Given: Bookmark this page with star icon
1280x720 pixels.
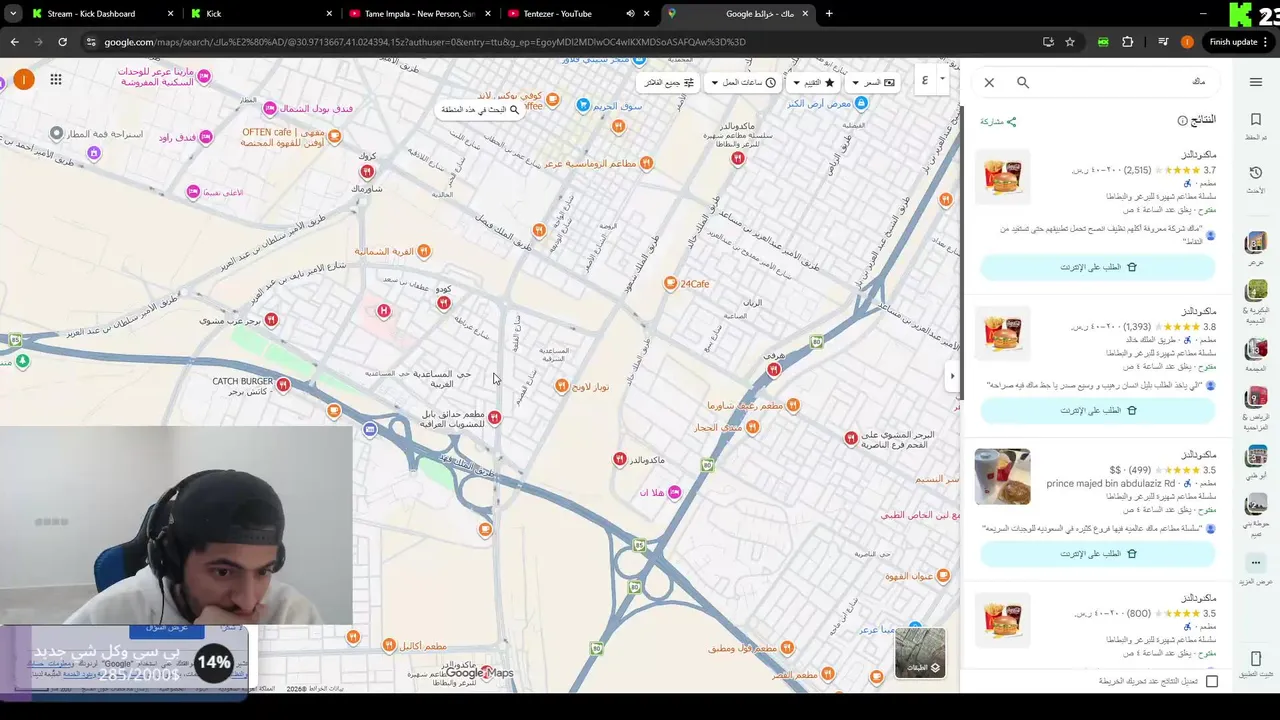Looking at the screenshot, I should 1070,42.
